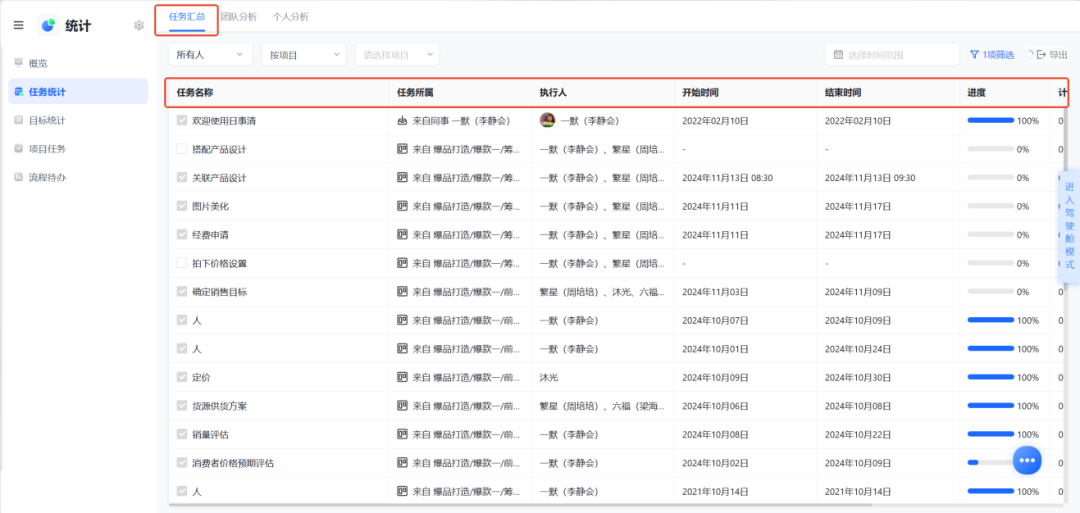Click the 选择时间范围 date input
This screenshot has height=513, width=1080.
892,54
